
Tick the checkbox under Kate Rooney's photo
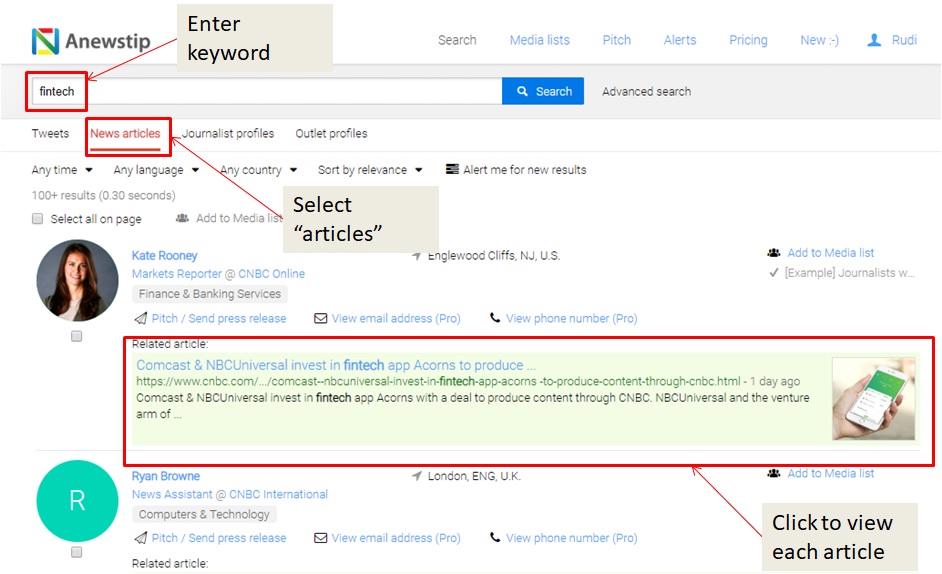tap(76, 337)
